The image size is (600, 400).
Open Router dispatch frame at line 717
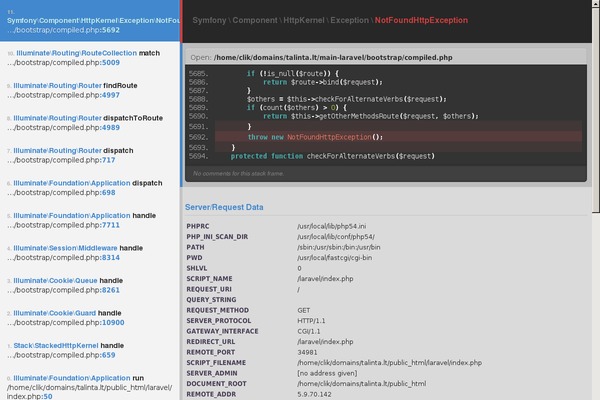[90, 155]
